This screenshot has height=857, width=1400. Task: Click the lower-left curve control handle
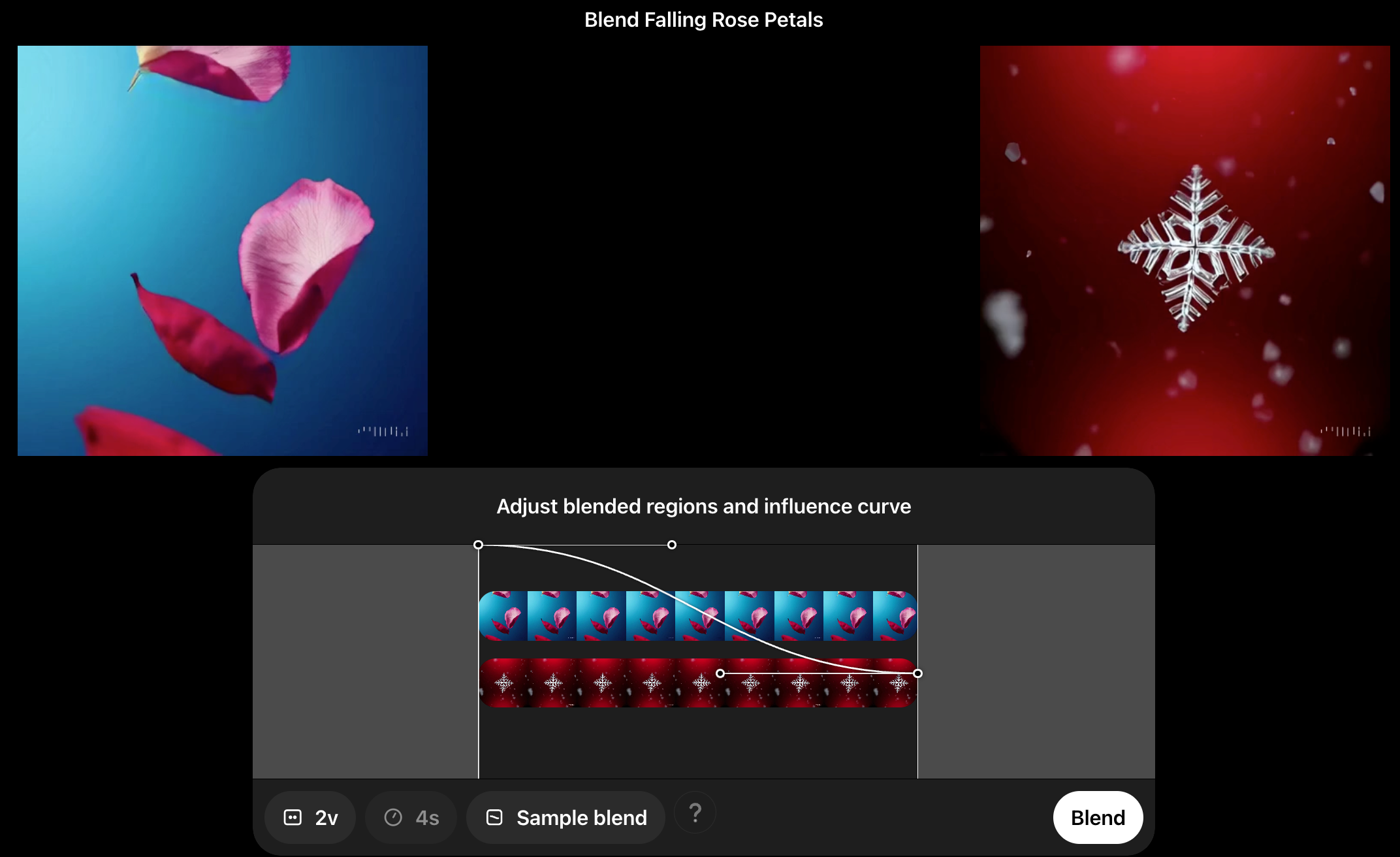(720, 673)
